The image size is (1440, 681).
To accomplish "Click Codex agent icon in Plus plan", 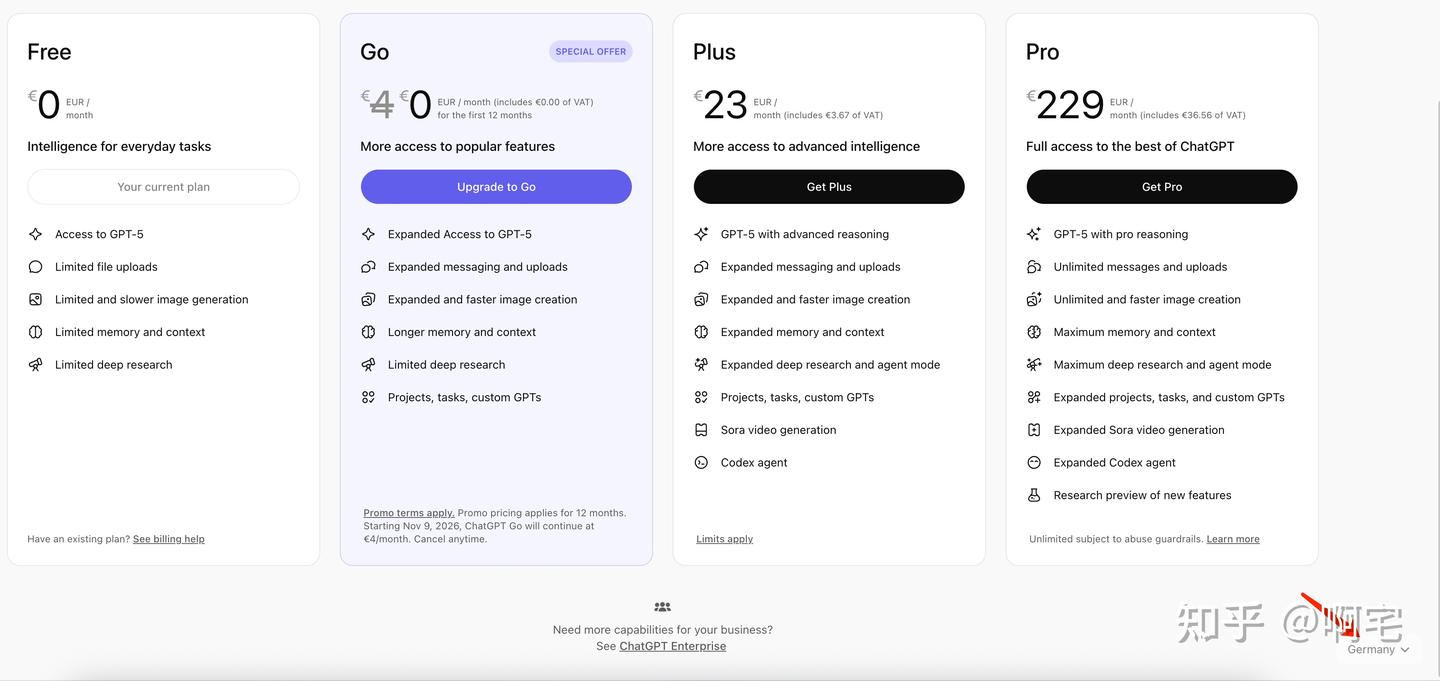I will pyautogui.click(x=701, y=463).
